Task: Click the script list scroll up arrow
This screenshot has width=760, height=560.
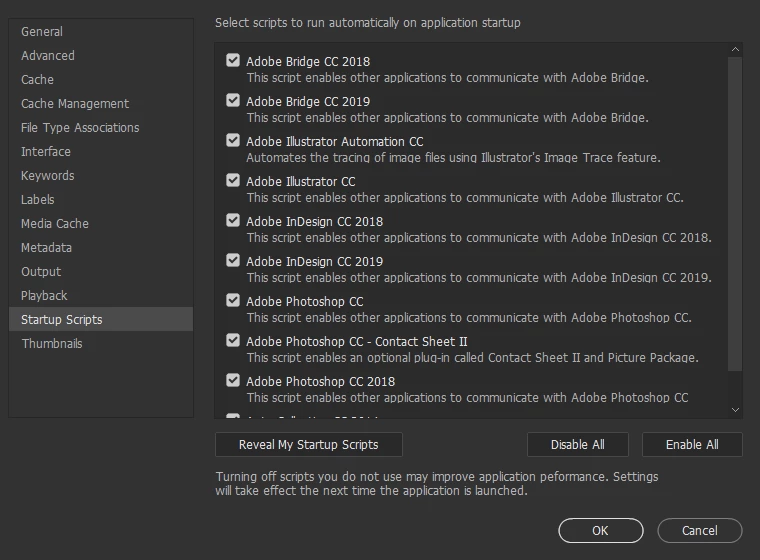Action: point(735,49)
